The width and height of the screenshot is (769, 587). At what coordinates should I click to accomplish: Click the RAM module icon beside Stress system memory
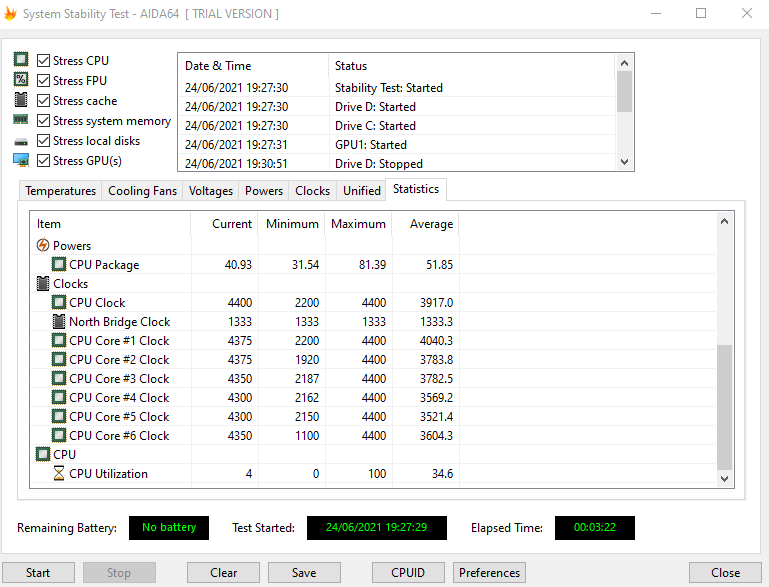21,119
